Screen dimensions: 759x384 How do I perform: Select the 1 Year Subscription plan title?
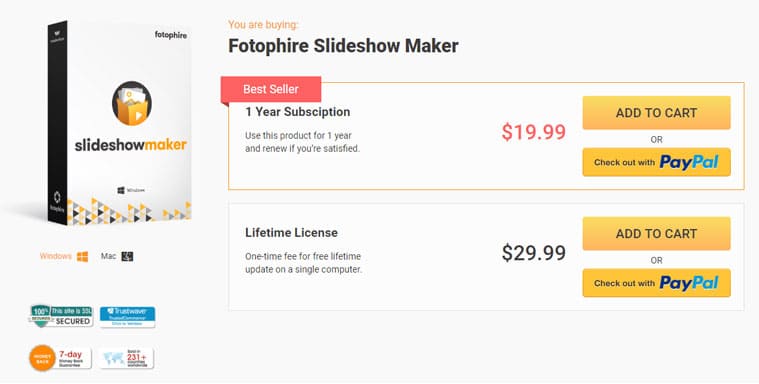[298, 112]
